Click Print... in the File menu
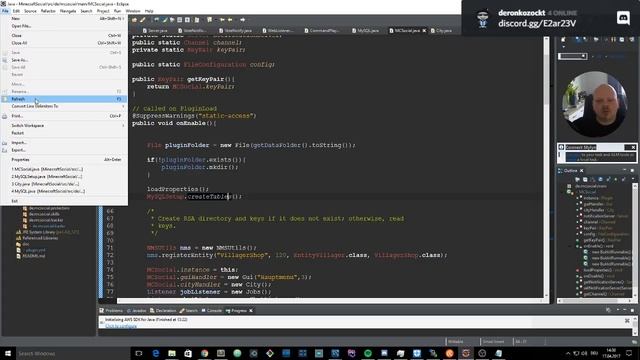 pyautogui.click(x=64, y=116)
